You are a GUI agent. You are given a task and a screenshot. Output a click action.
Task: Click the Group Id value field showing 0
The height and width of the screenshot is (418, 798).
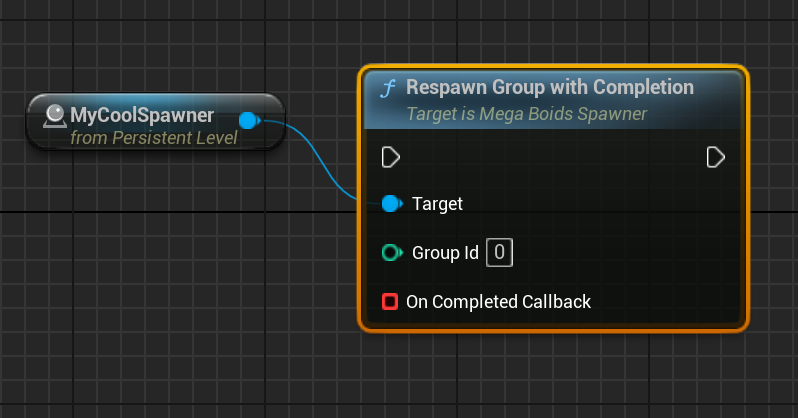click(x=500, y=253)
